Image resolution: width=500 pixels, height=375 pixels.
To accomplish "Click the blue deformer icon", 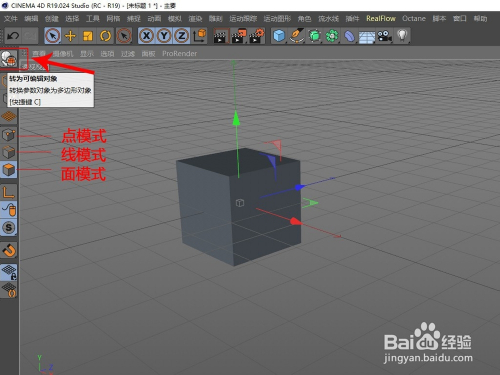I will (349, 36).
